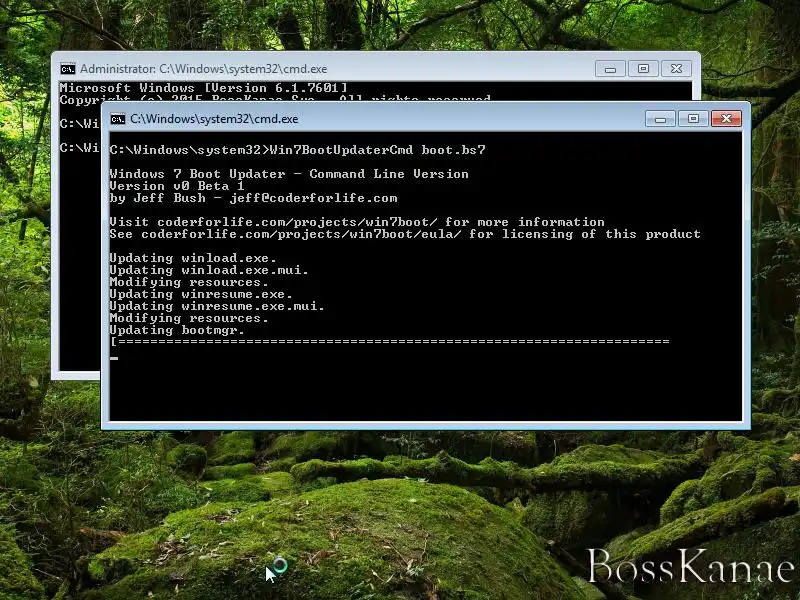Image resolution: width=800 pixels, height=600 pixels.
Task: Click the 'Updating winresume.exe.mui.' line
Action: 217,306
